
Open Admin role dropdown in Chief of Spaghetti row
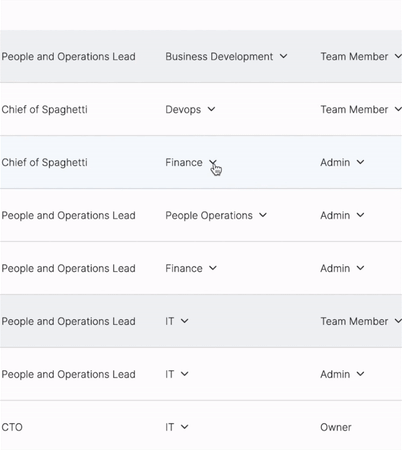(342, 162)
